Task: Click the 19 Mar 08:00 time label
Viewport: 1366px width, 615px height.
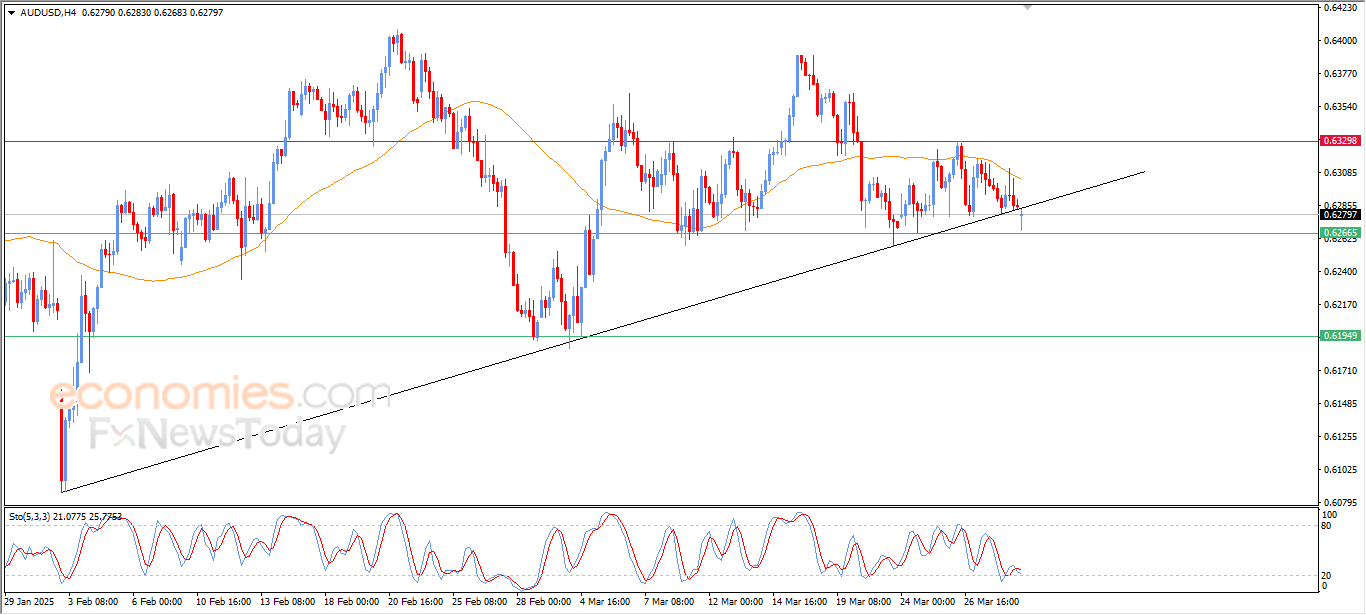Action: (x=864, y=602)
